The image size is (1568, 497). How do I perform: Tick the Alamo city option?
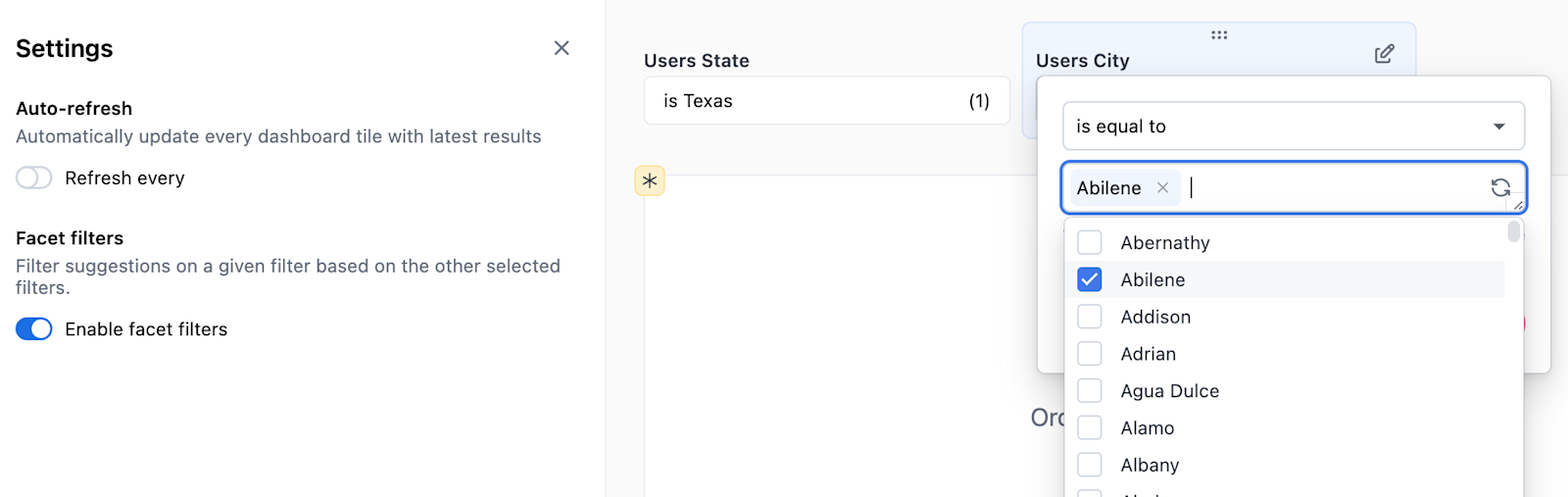1089,428
